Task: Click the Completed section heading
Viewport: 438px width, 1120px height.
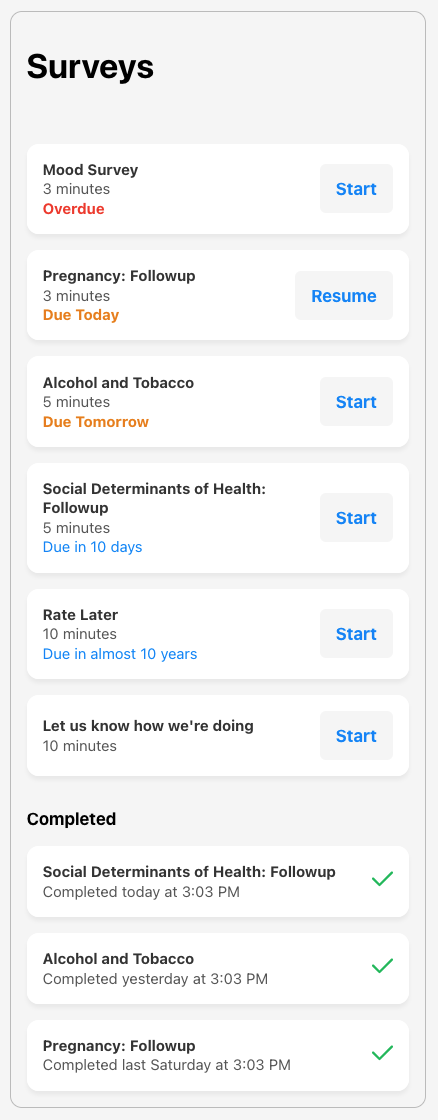Action: tap(71, 819)
